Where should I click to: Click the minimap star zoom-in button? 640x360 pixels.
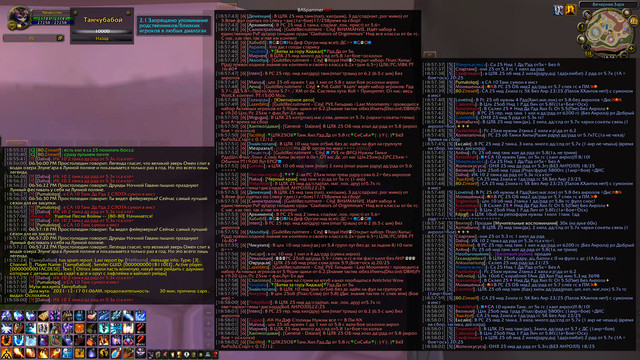pos(631,48)
